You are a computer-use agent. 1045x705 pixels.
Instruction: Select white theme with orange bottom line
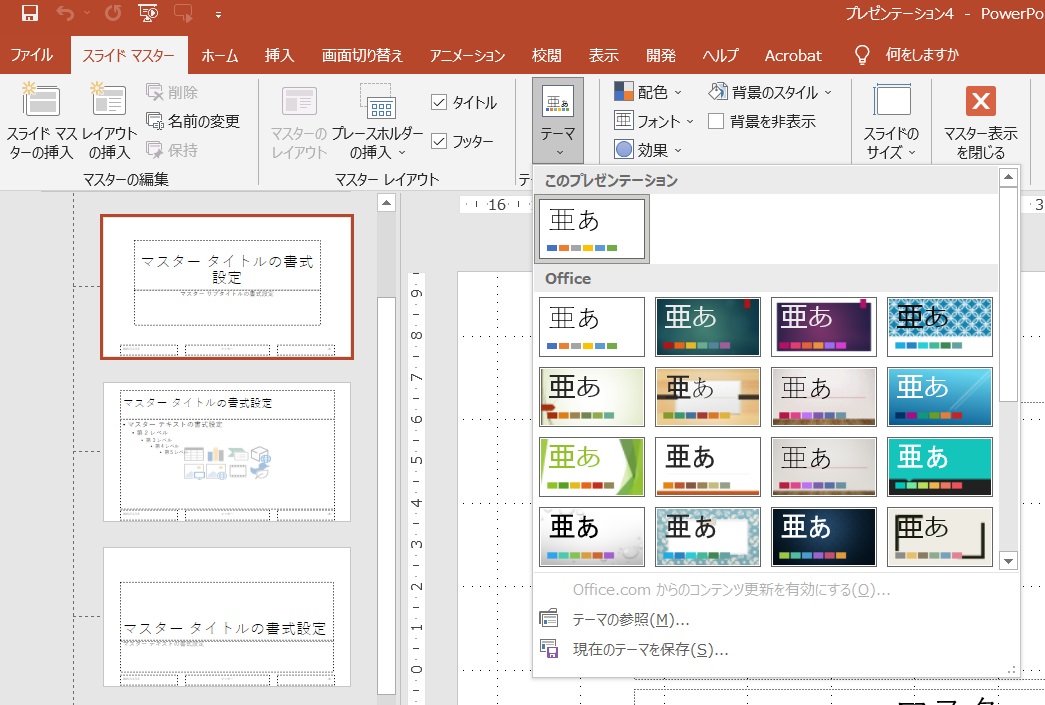pos(708,466)
